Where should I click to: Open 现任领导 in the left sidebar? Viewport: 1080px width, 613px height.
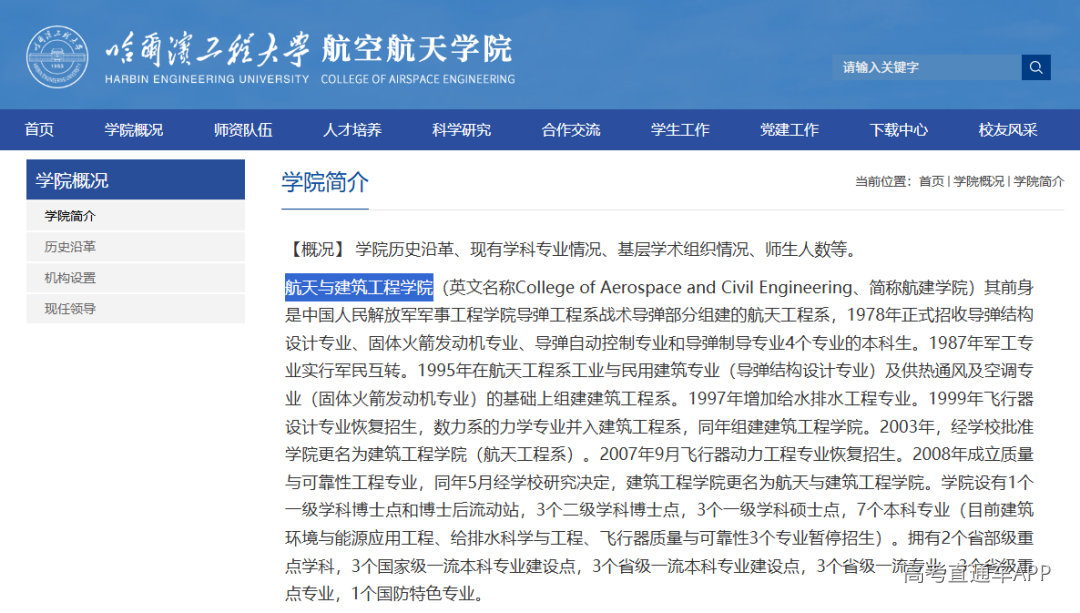tap(136, 309)
